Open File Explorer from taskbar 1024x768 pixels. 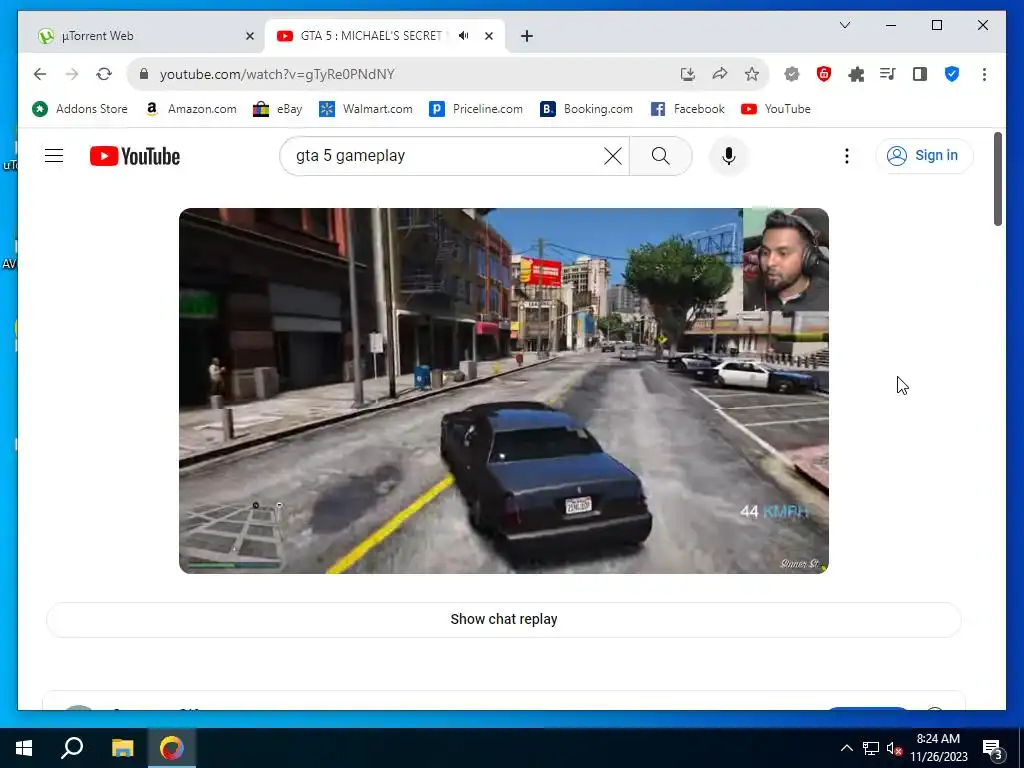pyautogui.click(x=122, y=748)
